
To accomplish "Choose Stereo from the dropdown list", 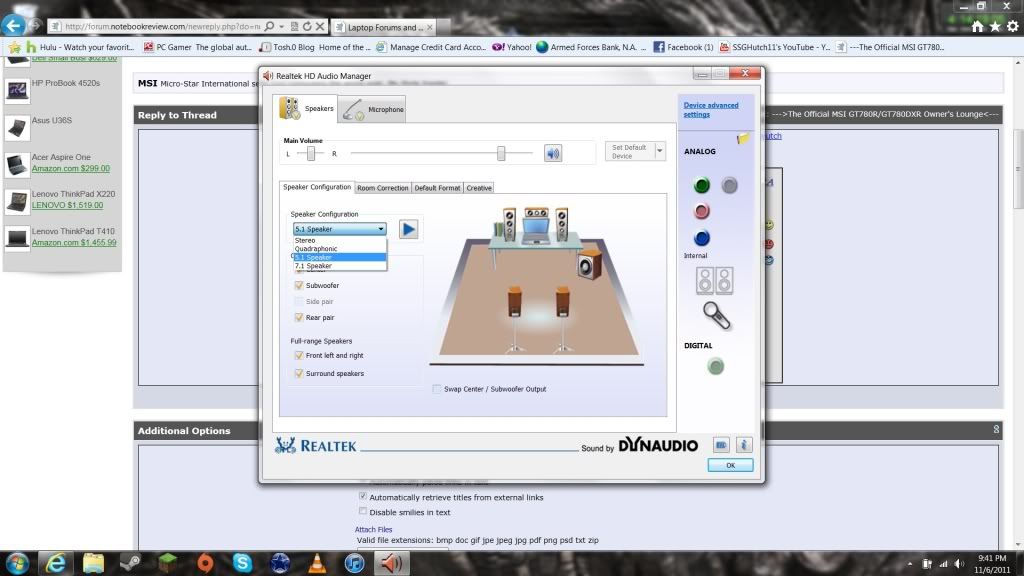I will click(x=340, y=240).
